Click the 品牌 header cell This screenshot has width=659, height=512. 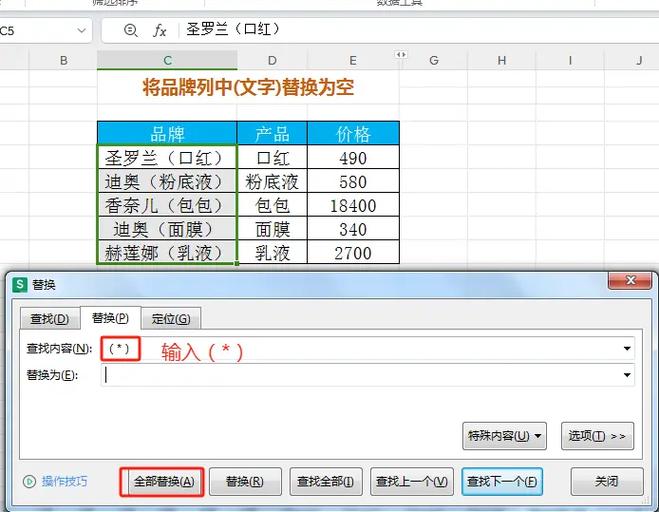pos(167,133)
